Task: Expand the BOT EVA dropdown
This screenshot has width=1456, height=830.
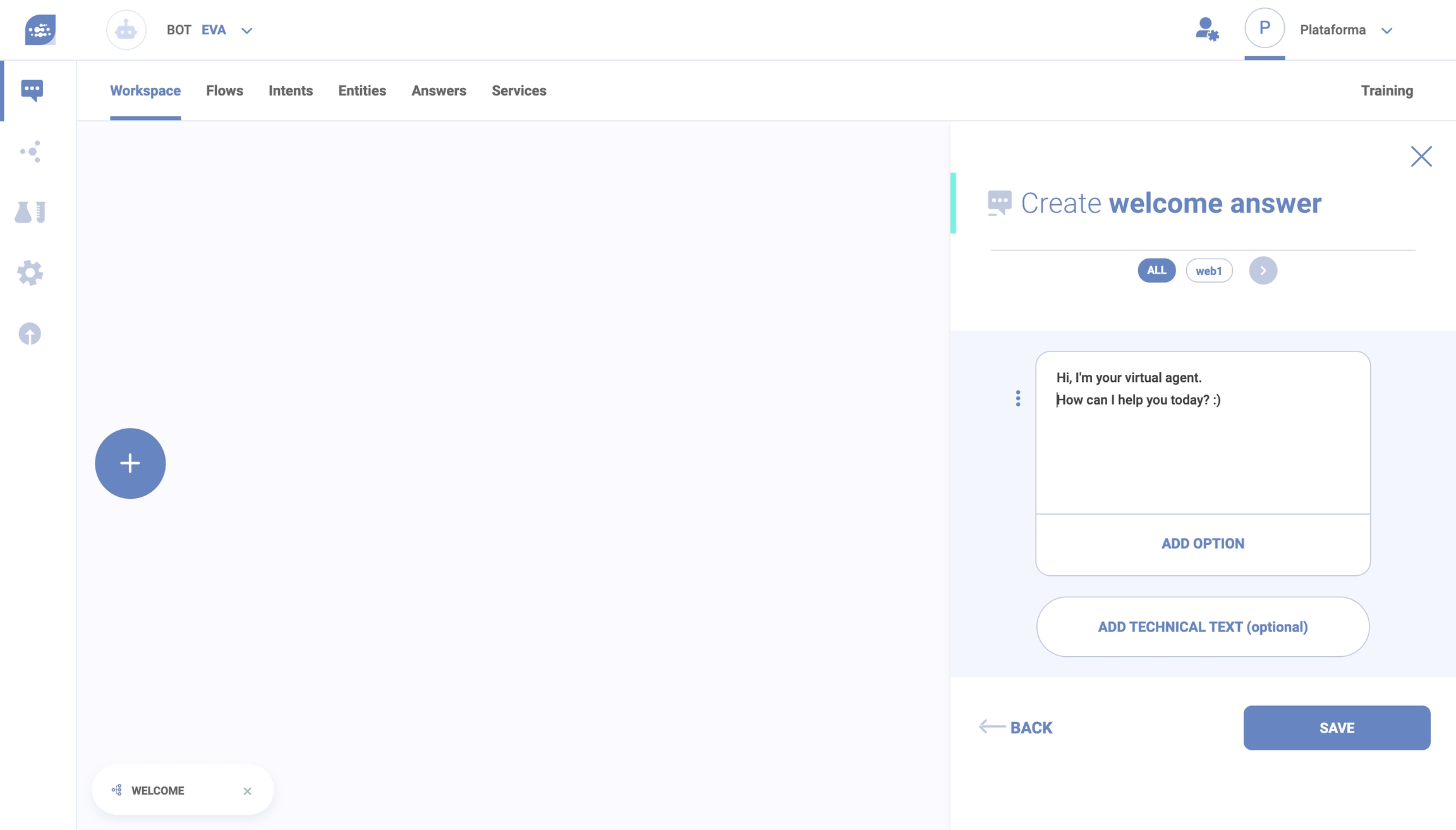Action: (246, 30)
